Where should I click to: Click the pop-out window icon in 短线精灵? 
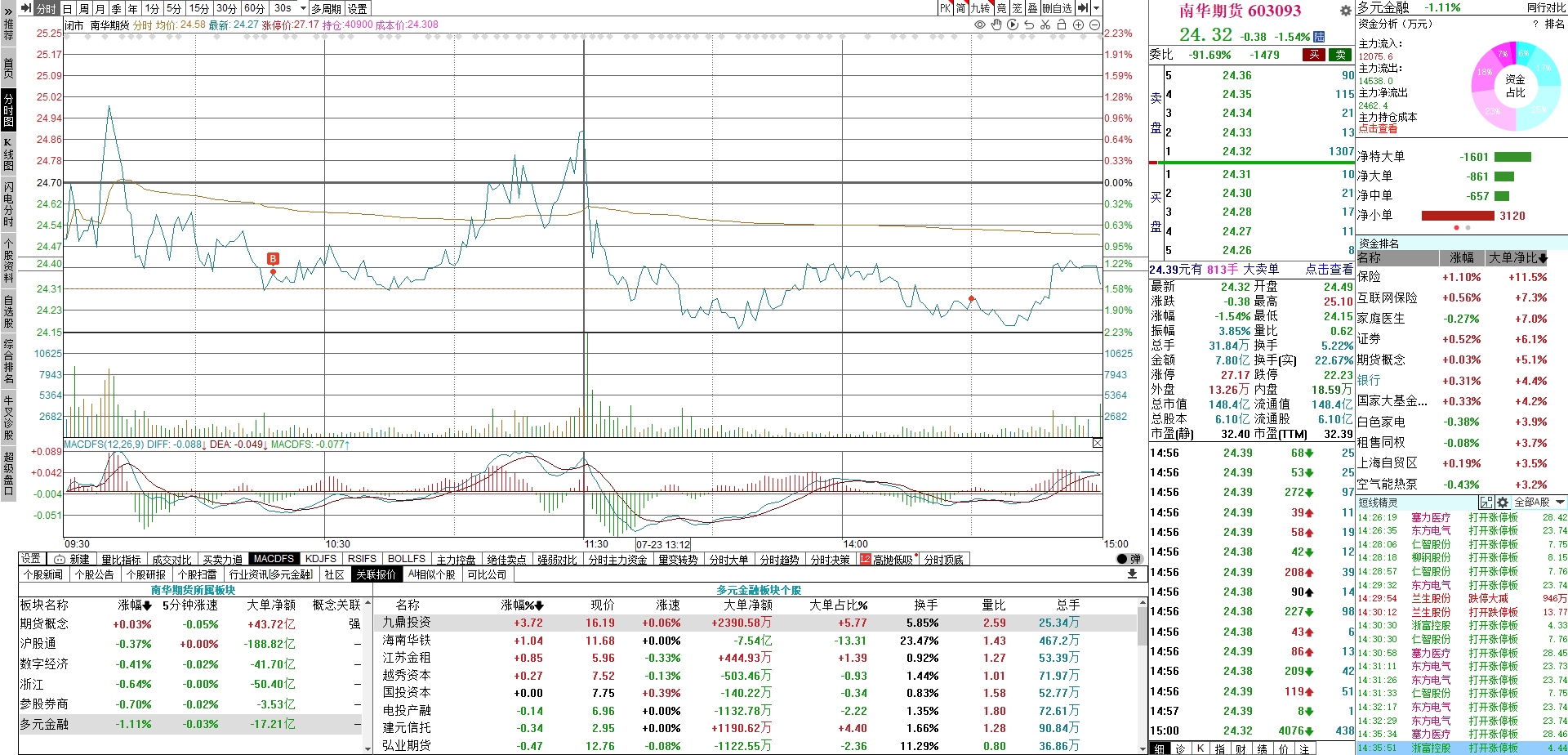pos(1486,503)
